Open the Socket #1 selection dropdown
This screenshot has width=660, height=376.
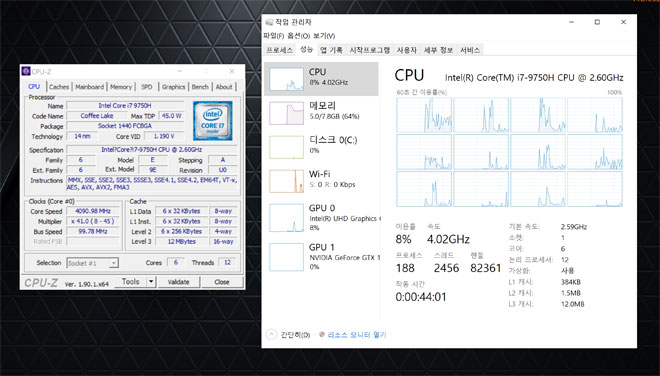[x=93, y=263]
